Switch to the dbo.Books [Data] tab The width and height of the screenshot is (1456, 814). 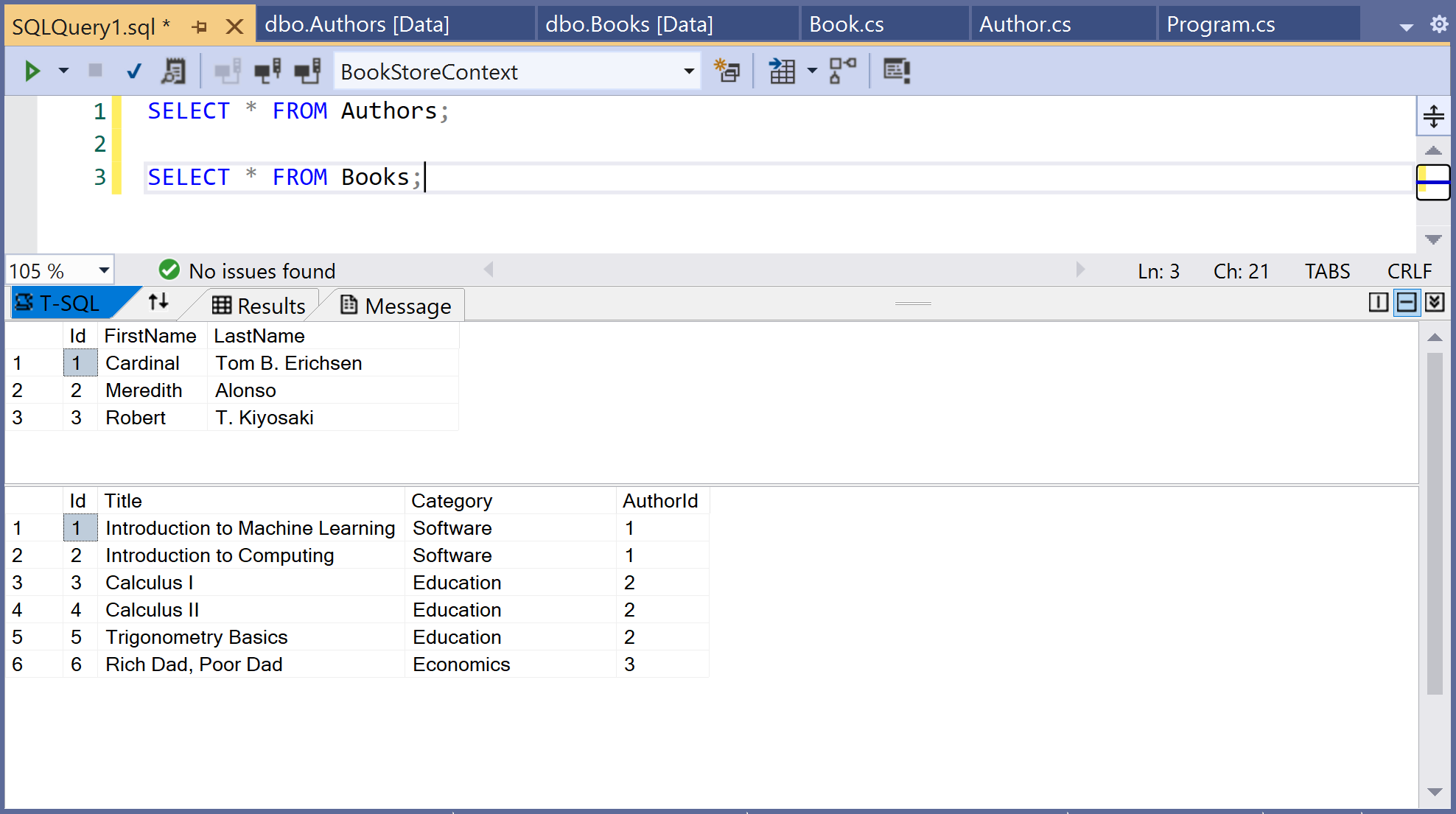629,24
